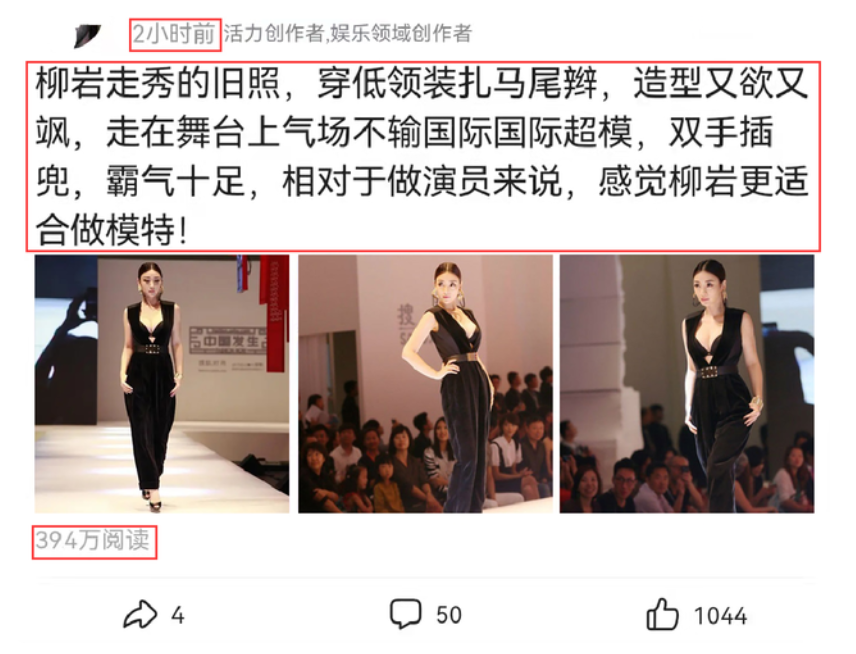The width and height of the screenshot is (856, 654).
Task: Click the share arrow icon
Action: 140,615
